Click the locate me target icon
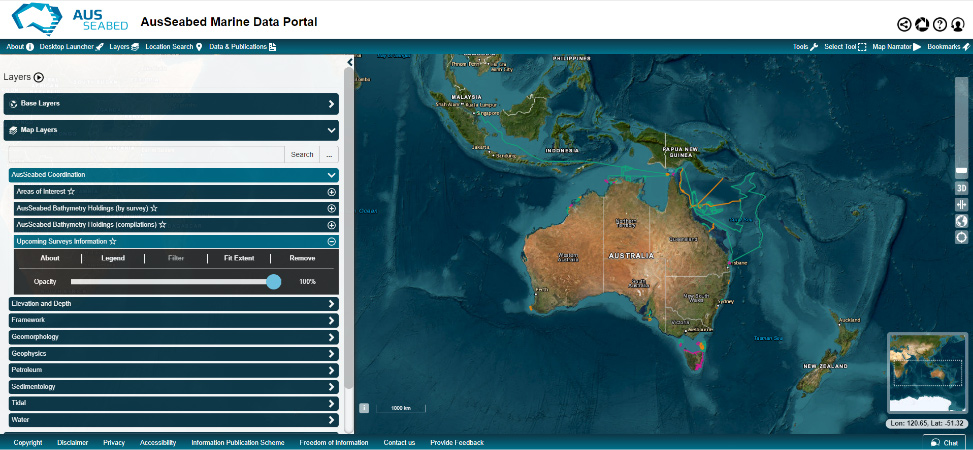The image size is (973, 450). click(x=961, y=237)
